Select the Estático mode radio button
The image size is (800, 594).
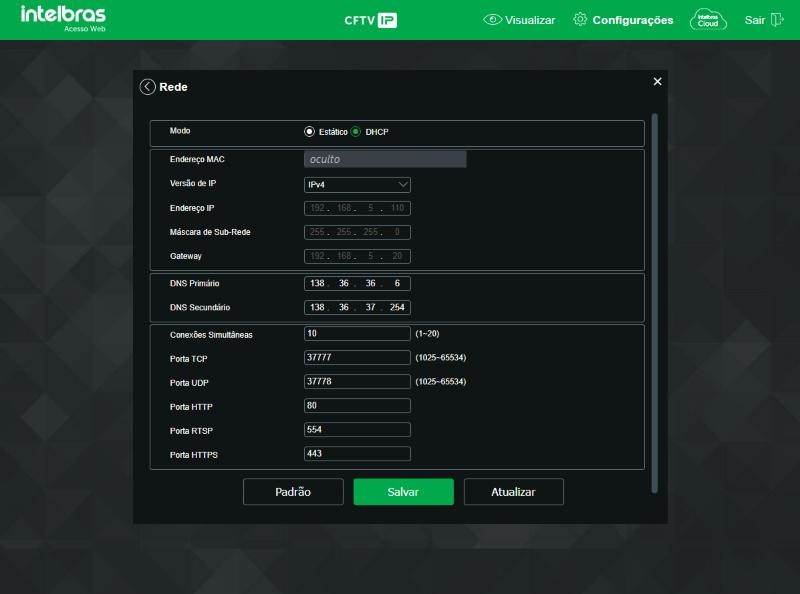pyautogui.click(x=309, y=131)
